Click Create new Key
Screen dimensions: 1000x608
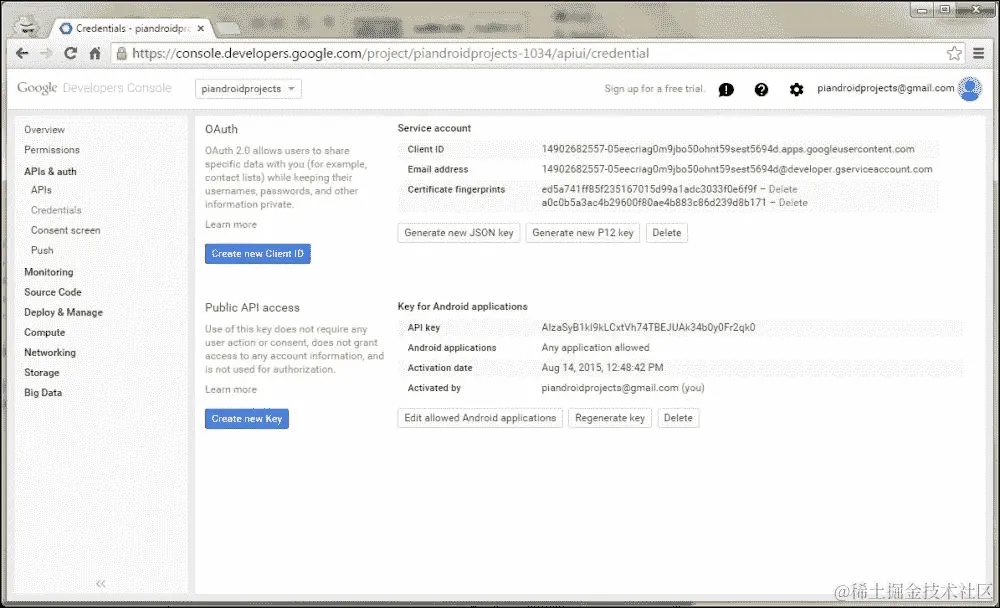247,419
